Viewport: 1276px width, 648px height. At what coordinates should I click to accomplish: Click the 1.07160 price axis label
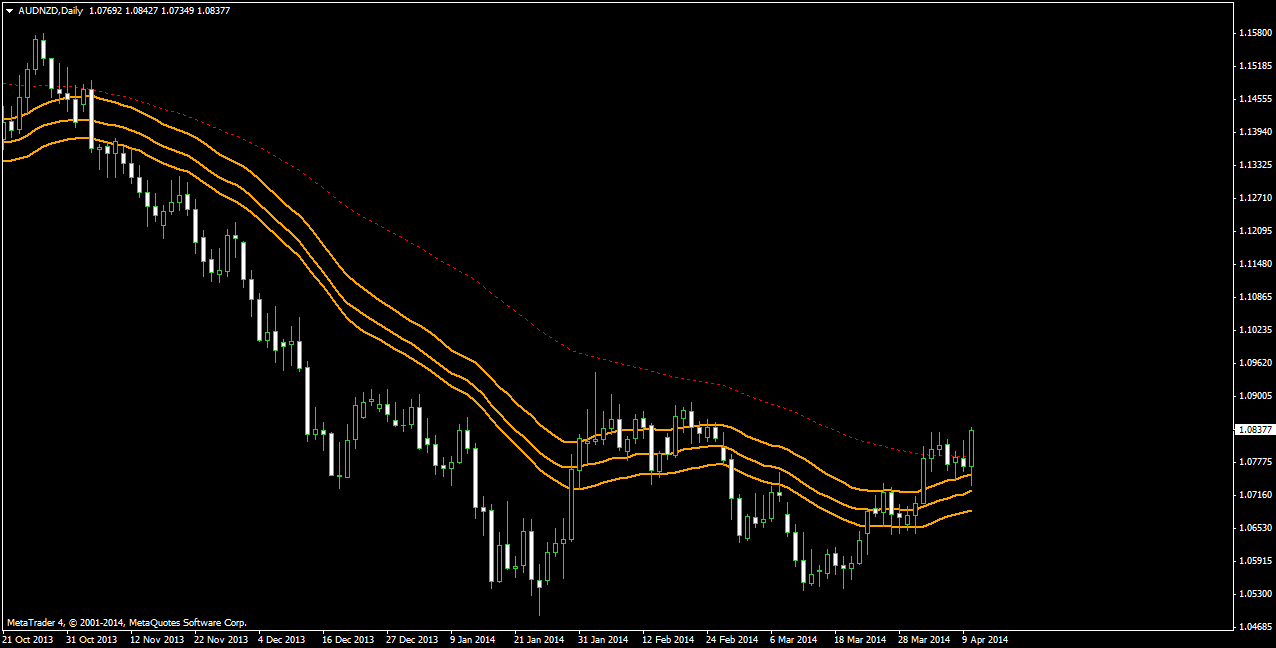click(1254, 495)
